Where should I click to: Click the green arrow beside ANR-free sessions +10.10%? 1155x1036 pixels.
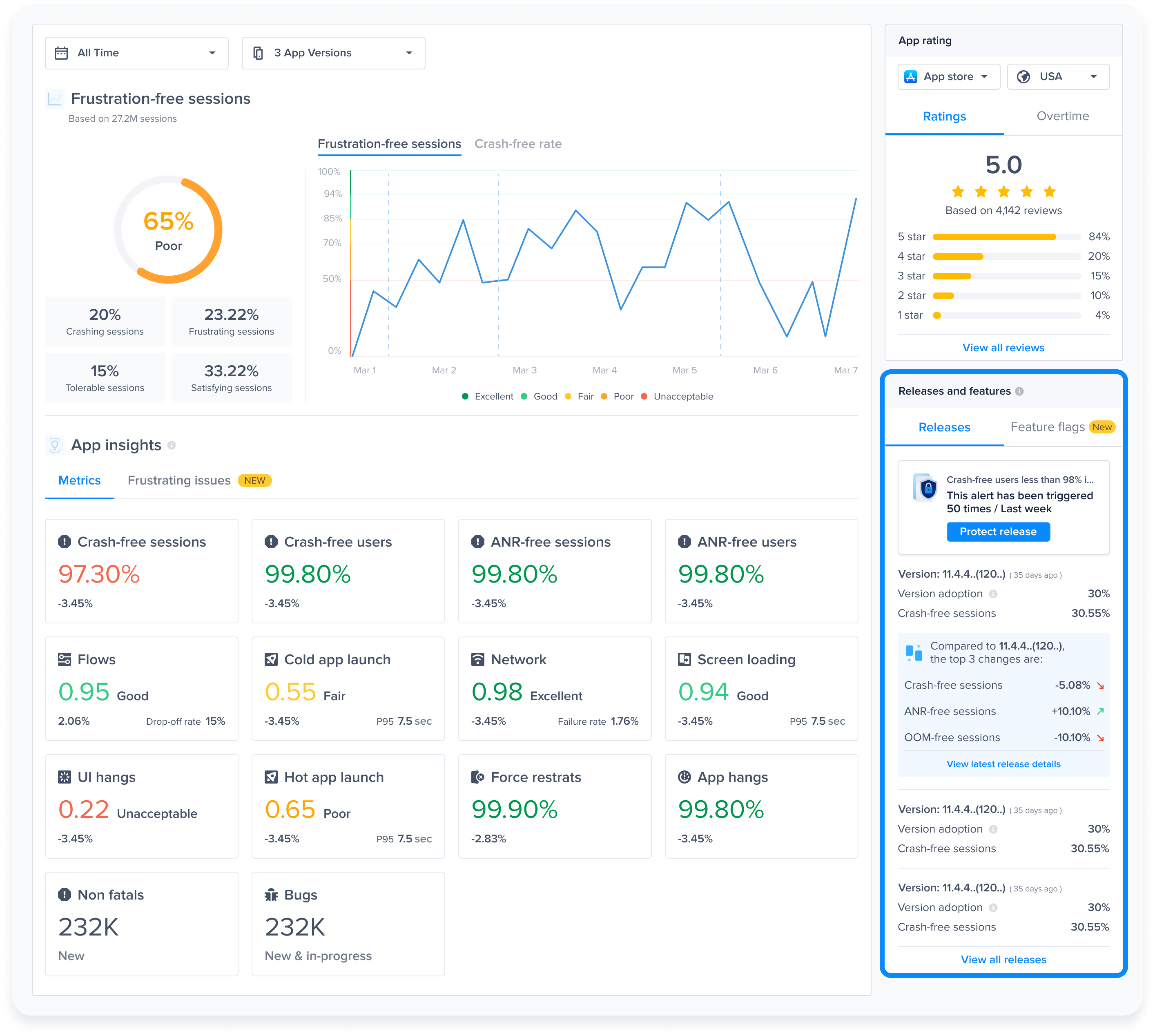coord(1100,712)
